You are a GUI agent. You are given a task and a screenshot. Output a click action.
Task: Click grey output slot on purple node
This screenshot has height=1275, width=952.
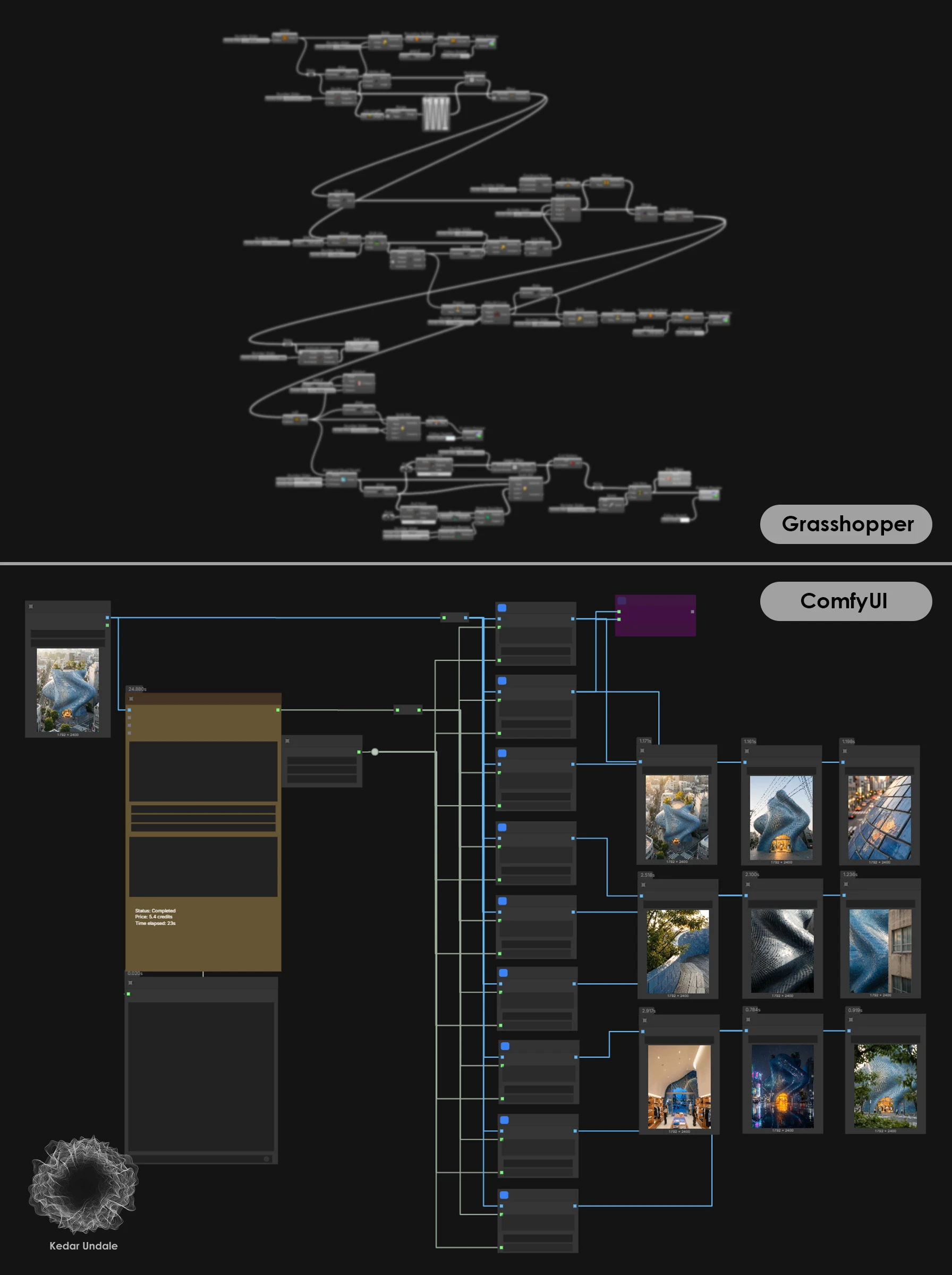point(692,611)
